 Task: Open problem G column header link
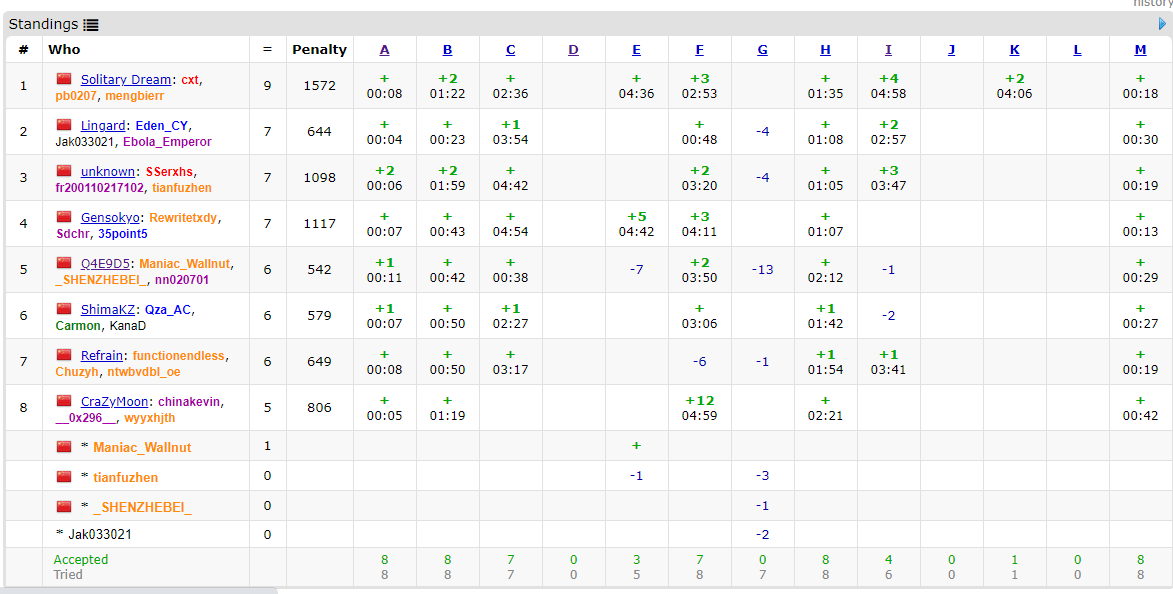coord(763,49)
